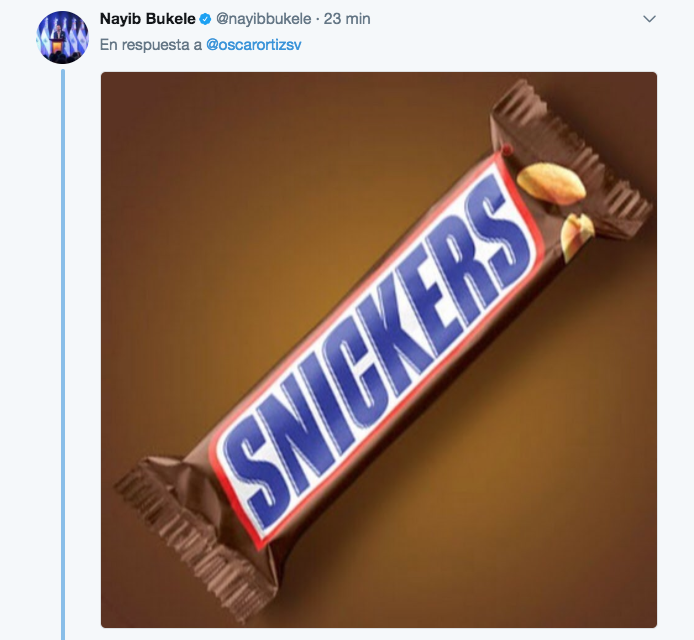Click the @nayibbukele handle
This screenshot has width=694, height=640.
[x=263, y=19]
